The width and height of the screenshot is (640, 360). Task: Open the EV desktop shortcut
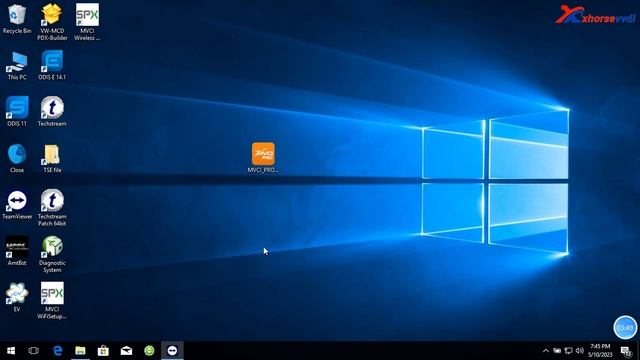point(17,297)
